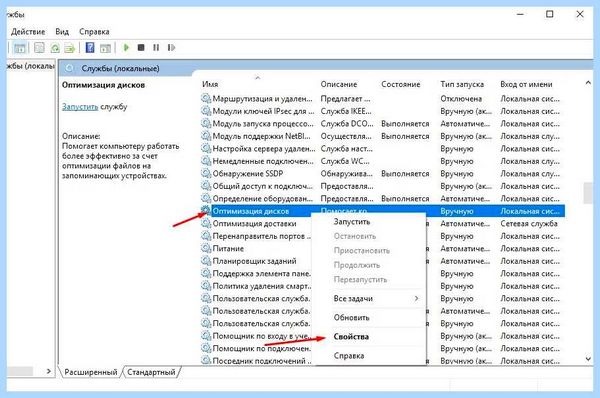
Task: Switch to the Расширенный tab
Action: click(x=91, y=372)
